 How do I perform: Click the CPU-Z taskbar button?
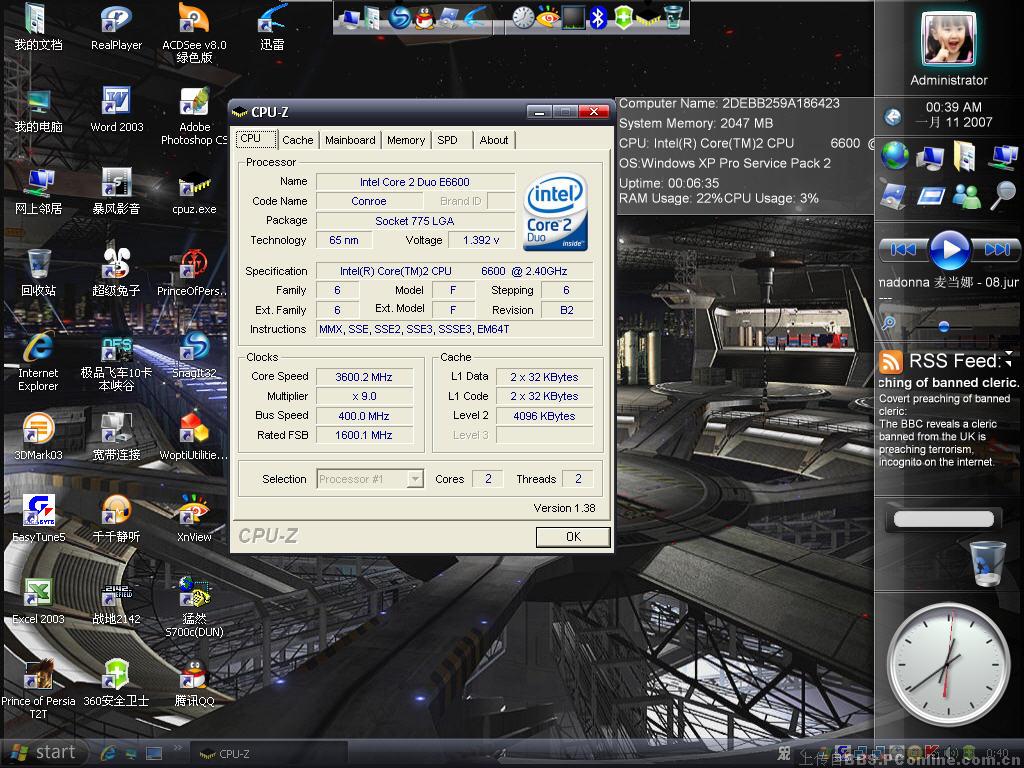[x=268, y=754]
